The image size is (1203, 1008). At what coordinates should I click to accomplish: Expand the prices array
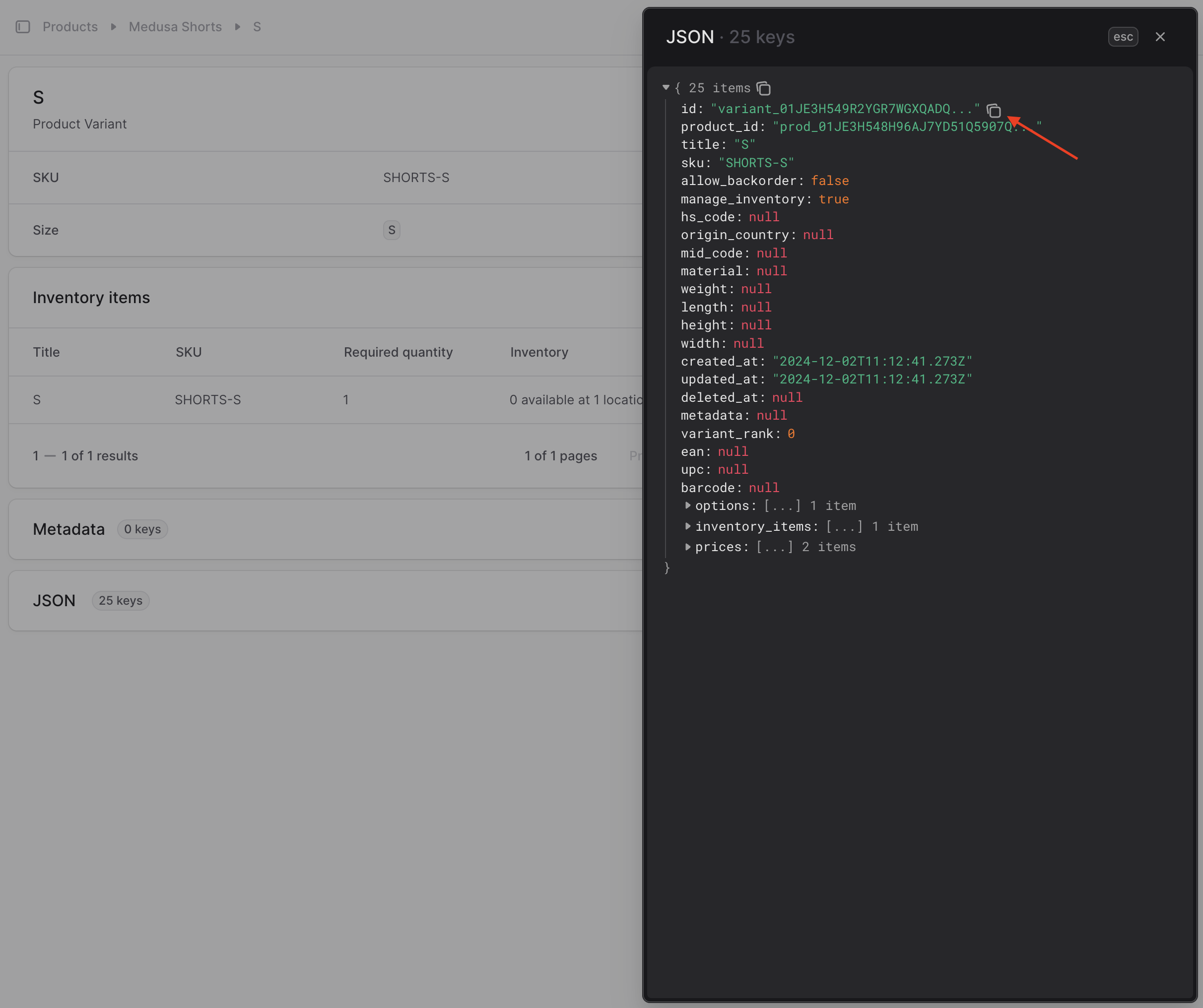[x=687, y=546]
